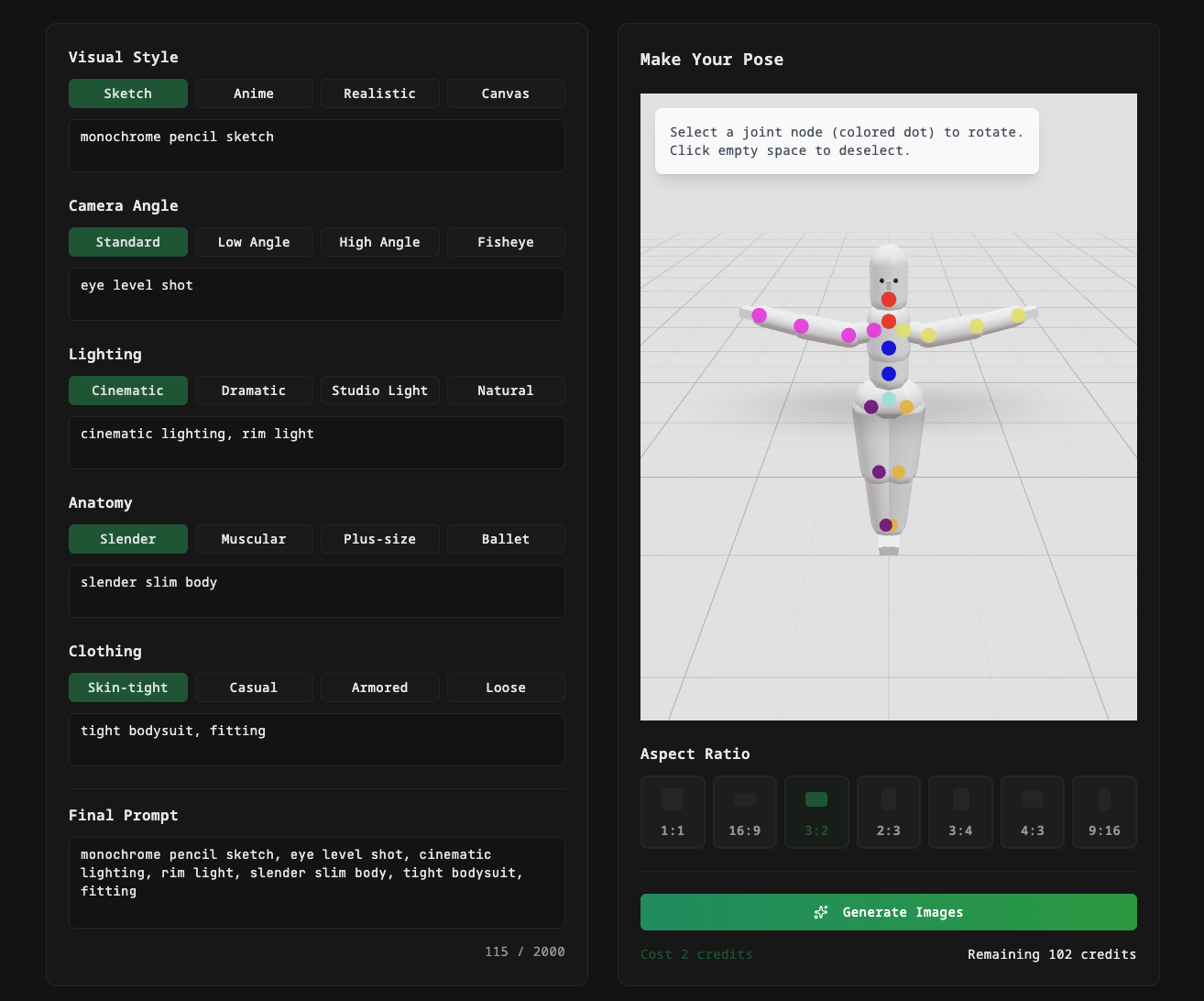Enable the Armored clothing option
Image resolution: width=1204 pixels, height=1001 pixels.
[379, 687]
